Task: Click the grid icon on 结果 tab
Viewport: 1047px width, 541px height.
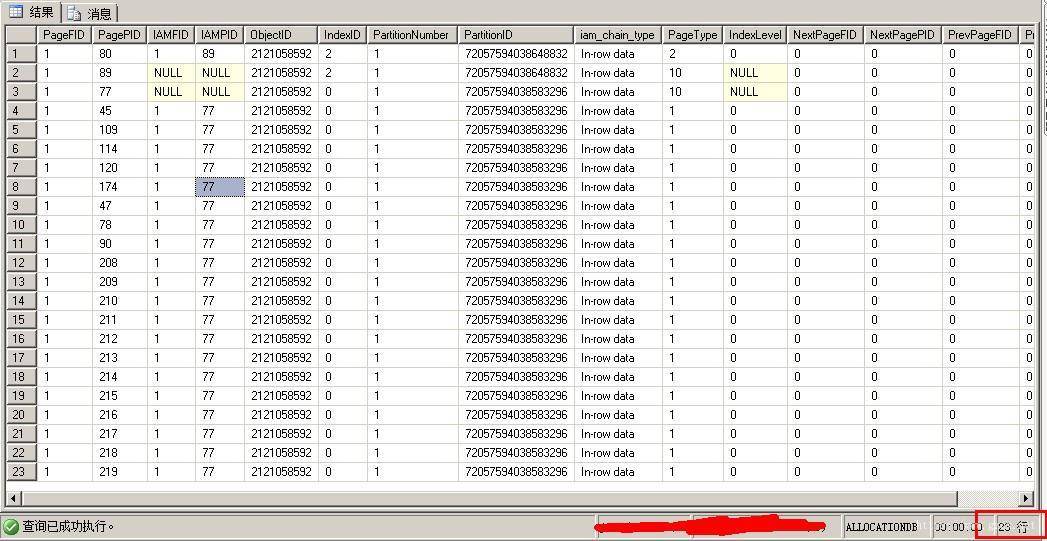Action: (x=16, y=12)
